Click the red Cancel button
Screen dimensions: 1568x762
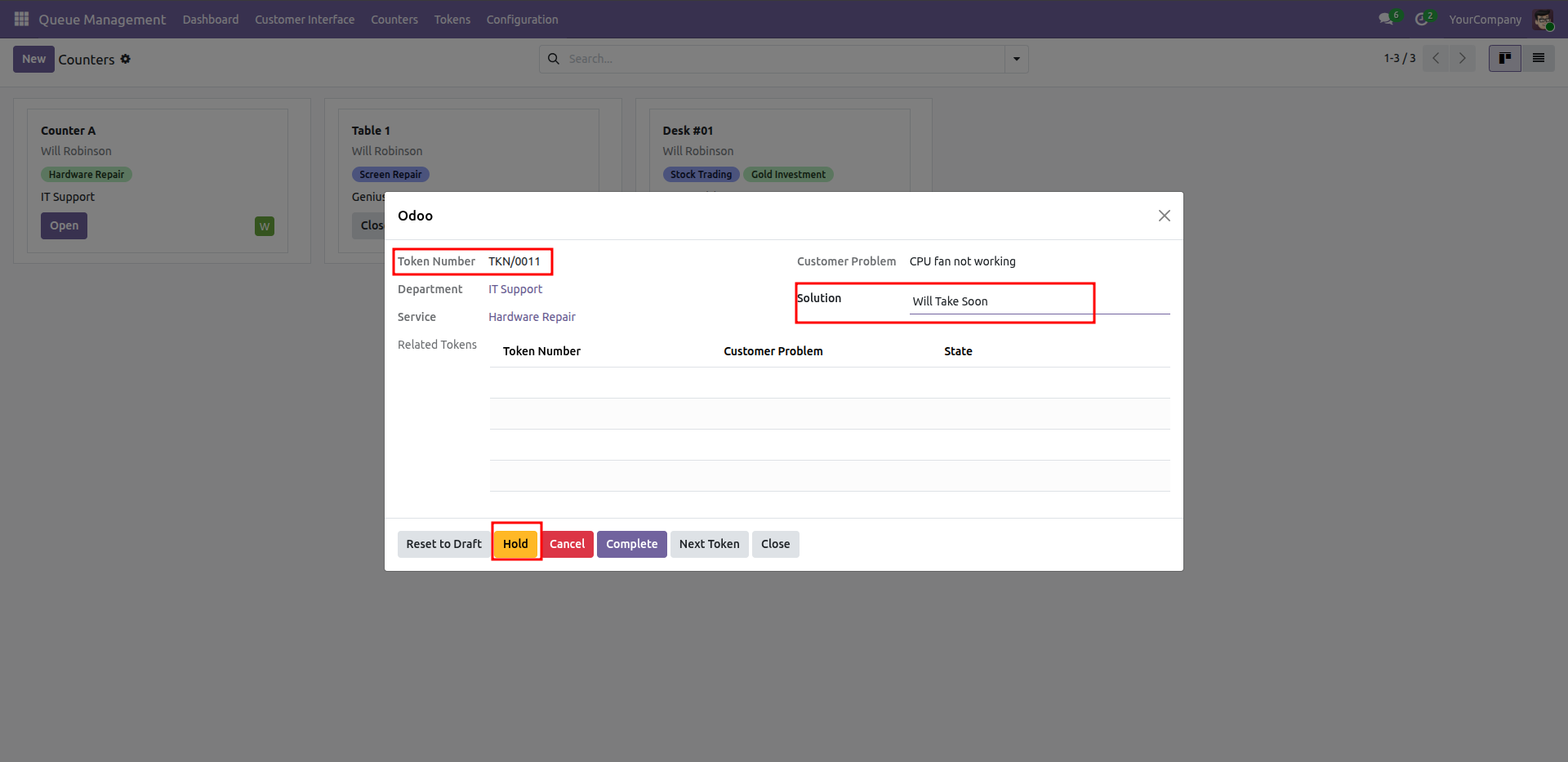567,544
